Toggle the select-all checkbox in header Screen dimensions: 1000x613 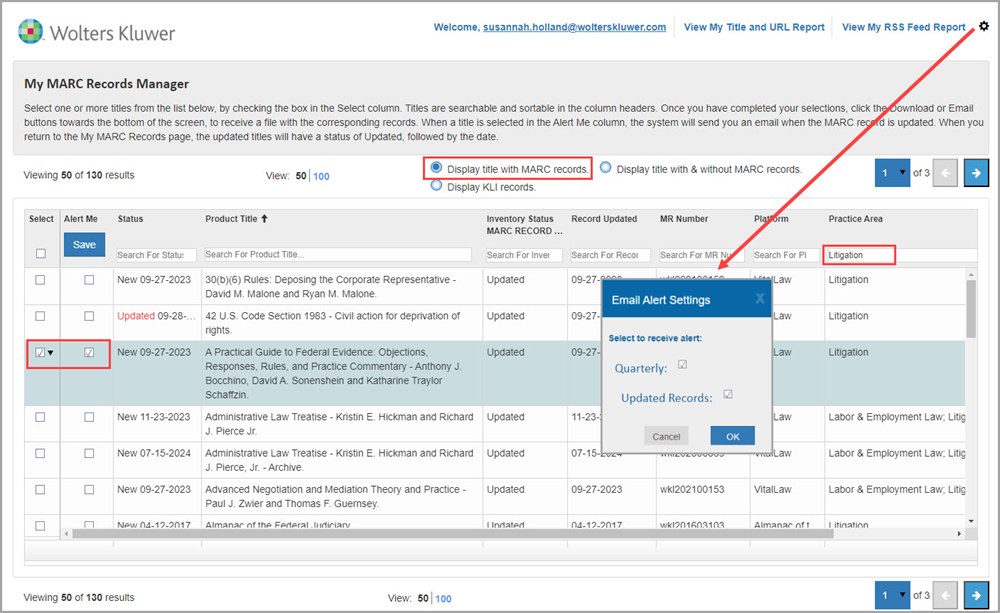(41, 253)
